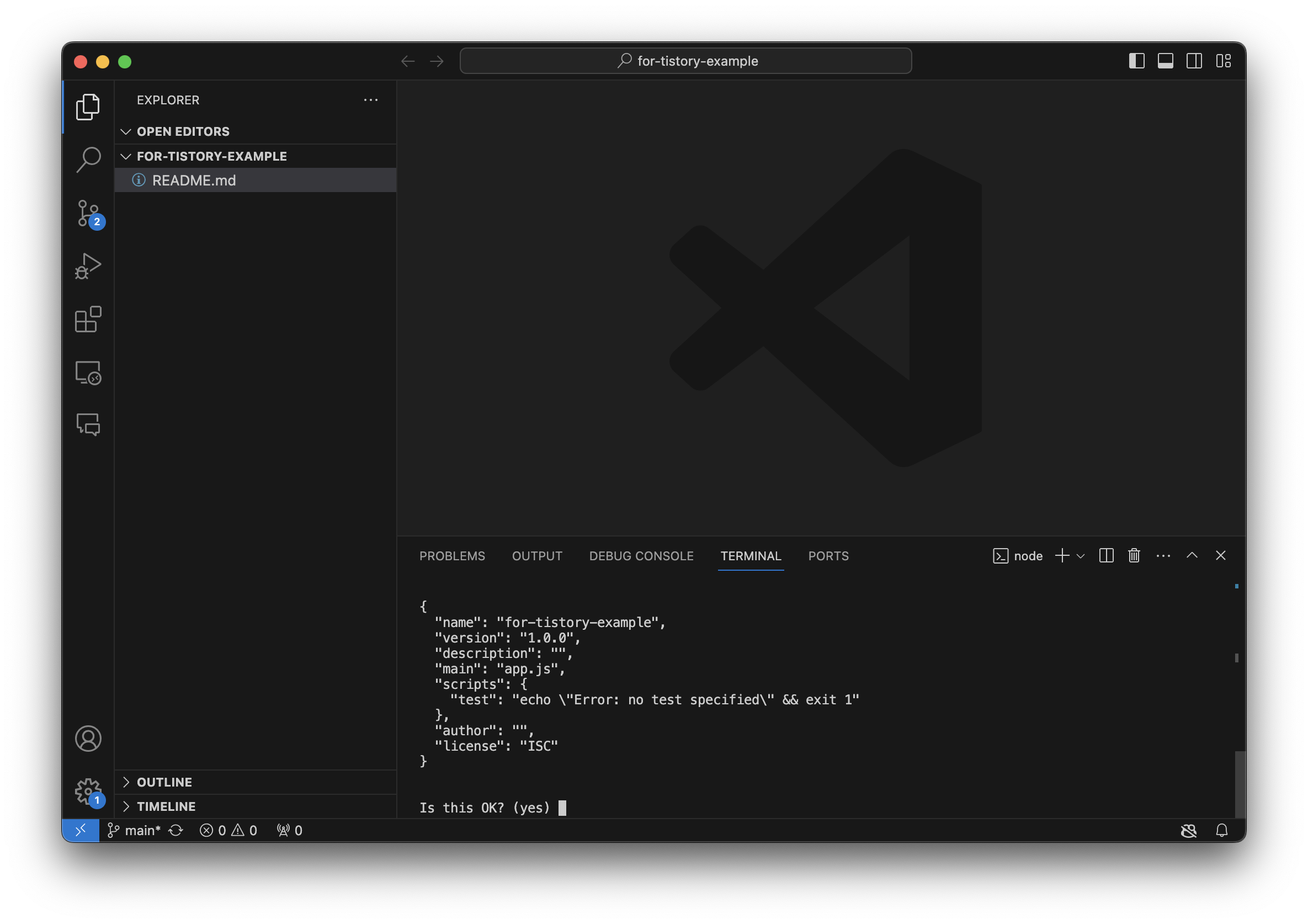
Task: Open the Extensions view
Action: click(88, 319)
